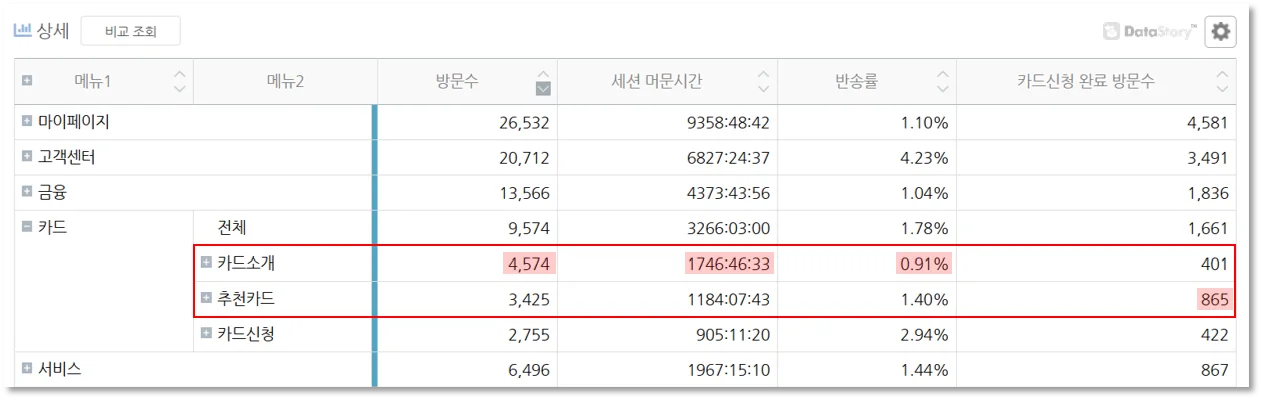Click completed visits value 3,491
The width and height of the screenshot is (1262, 400).
point(1208,158)
